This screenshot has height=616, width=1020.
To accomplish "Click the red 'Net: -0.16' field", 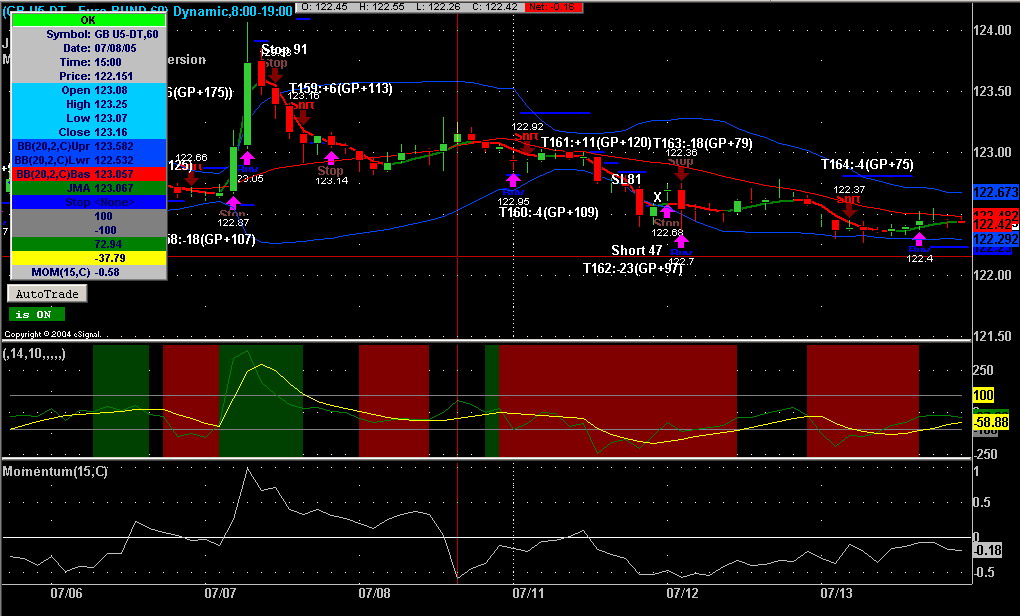I will click(555, 7).
